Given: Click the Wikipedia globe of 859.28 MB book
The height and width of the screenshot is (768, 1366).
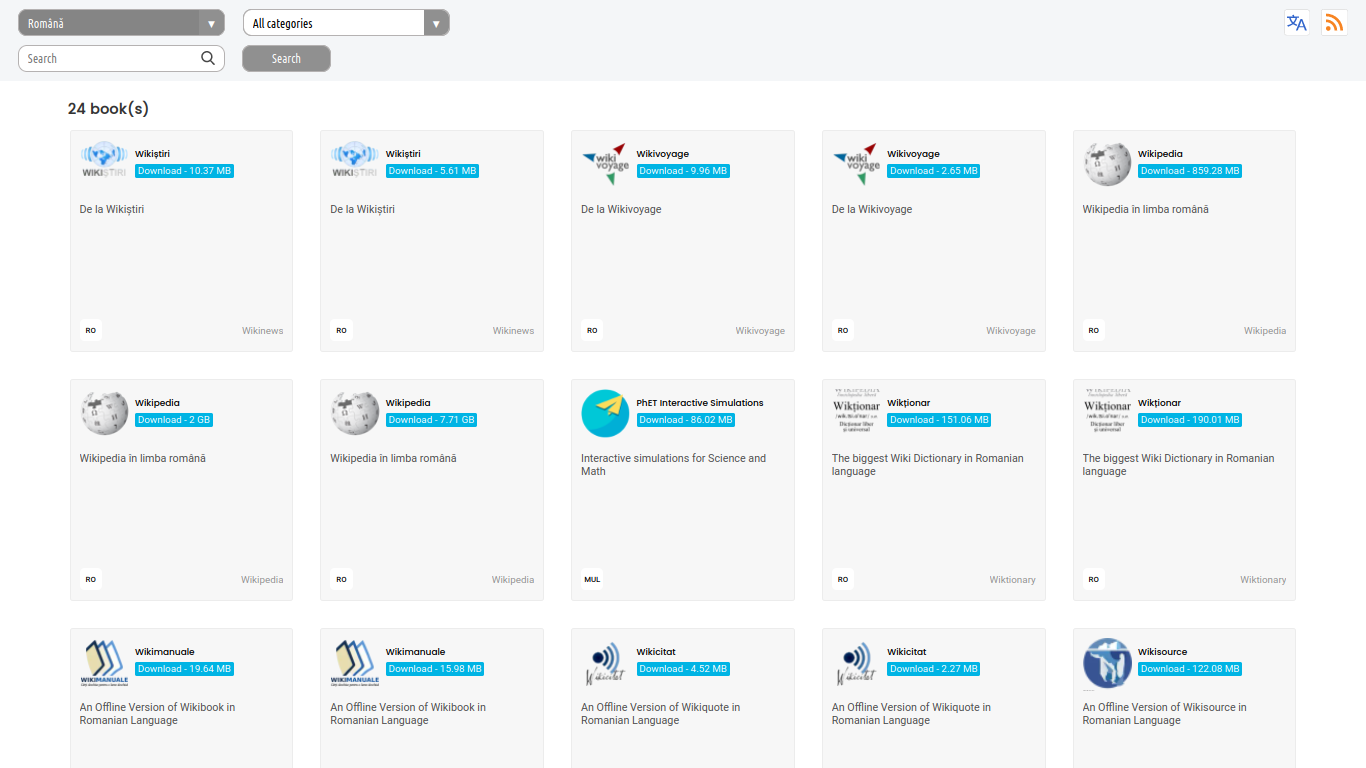Looking at the screenshot, I should tap(1107, 164).
